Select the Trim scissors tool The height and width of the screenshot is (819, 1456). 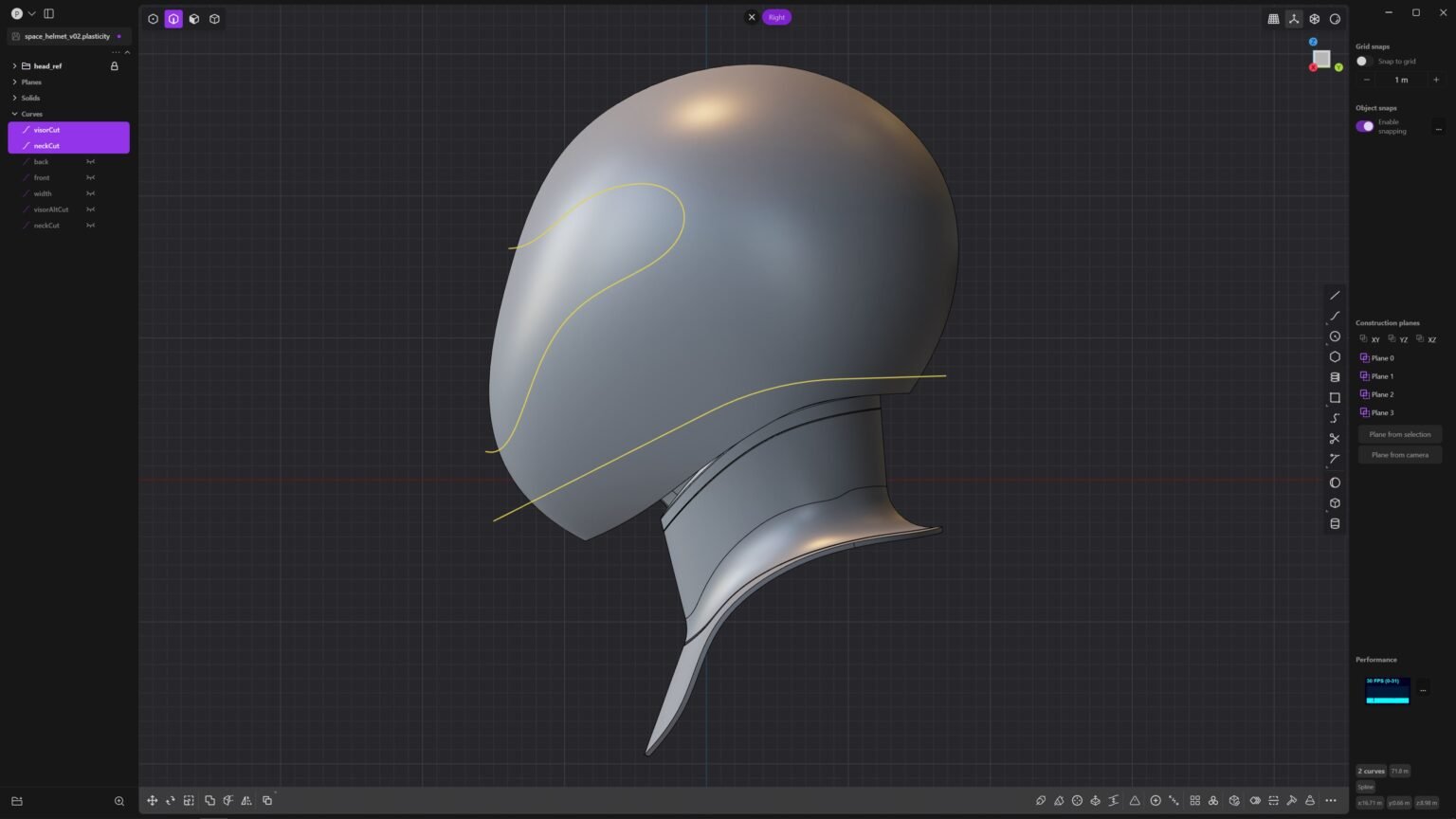pos(1335,439)
